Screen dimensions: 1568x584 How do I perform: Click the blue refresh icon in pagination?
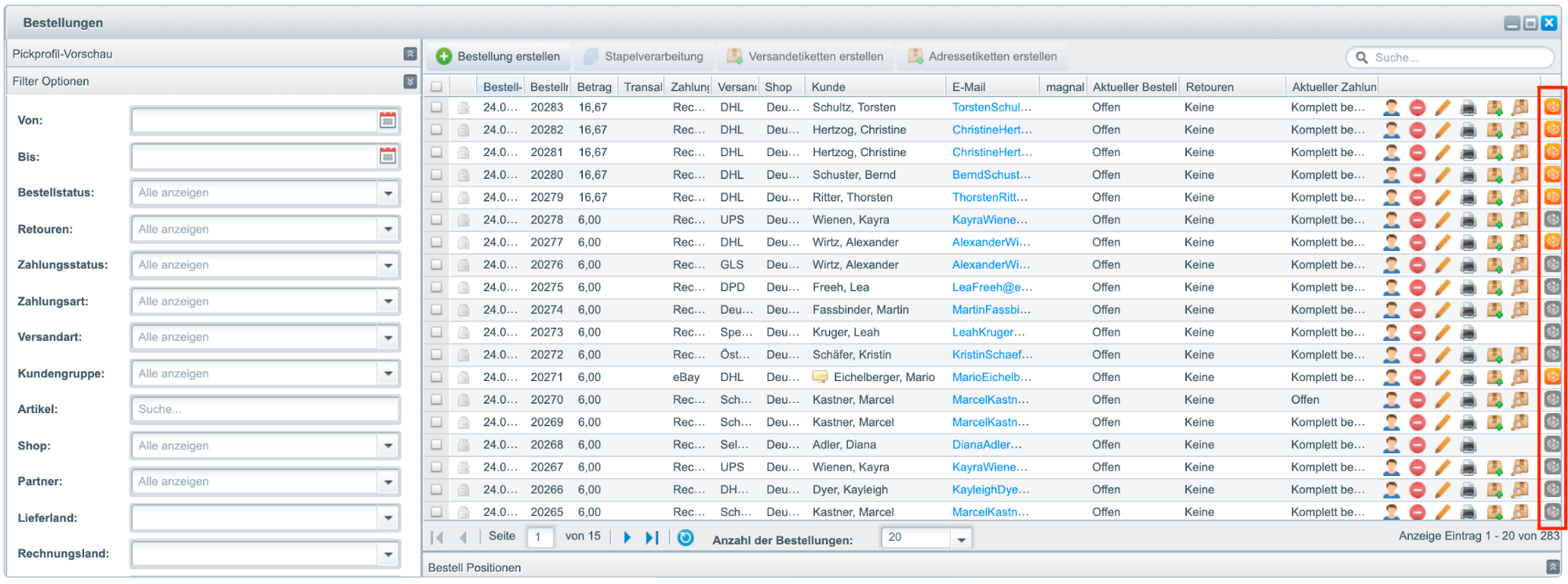coord(686,538)
